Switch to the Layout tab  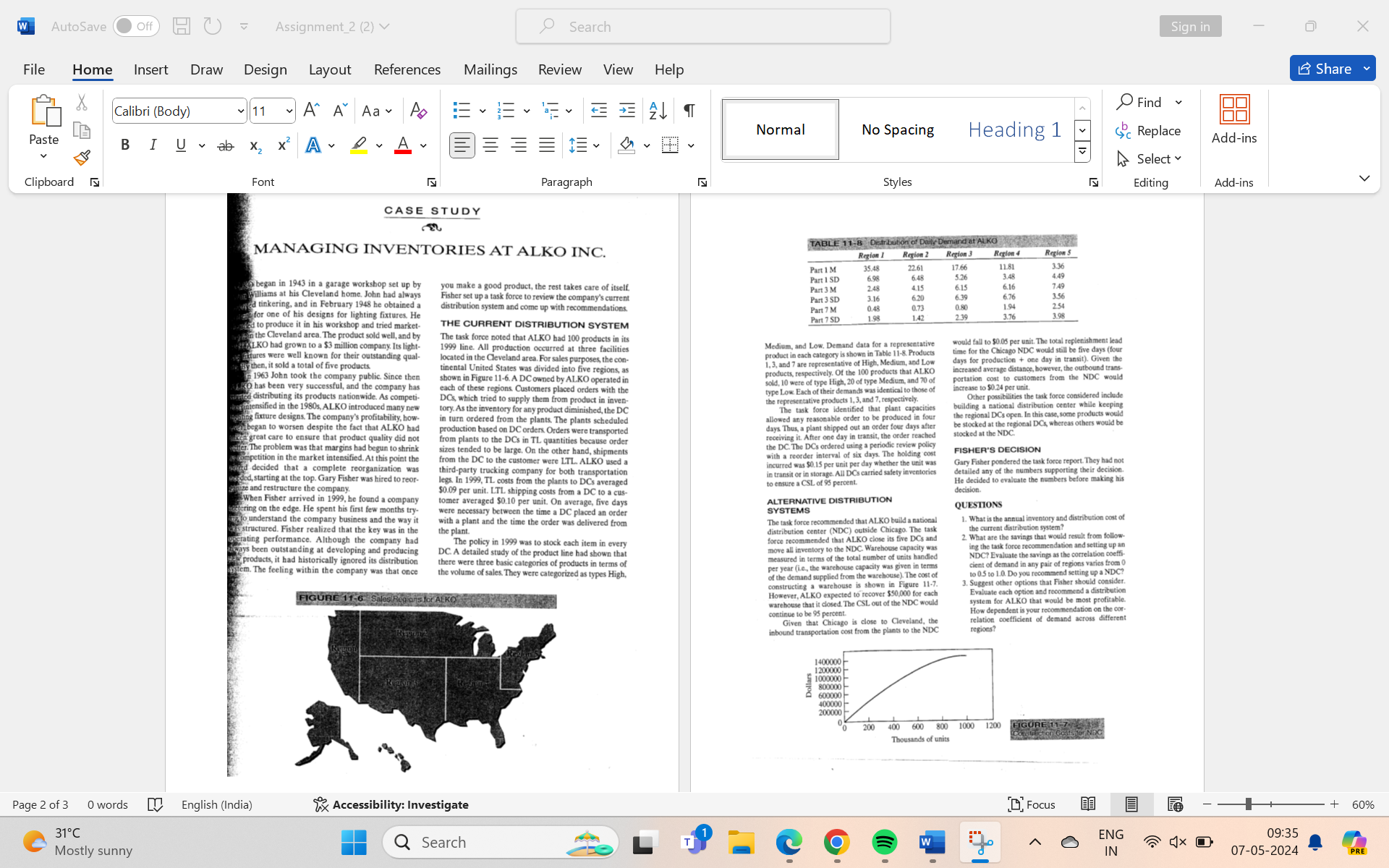[x=329, y=69]
